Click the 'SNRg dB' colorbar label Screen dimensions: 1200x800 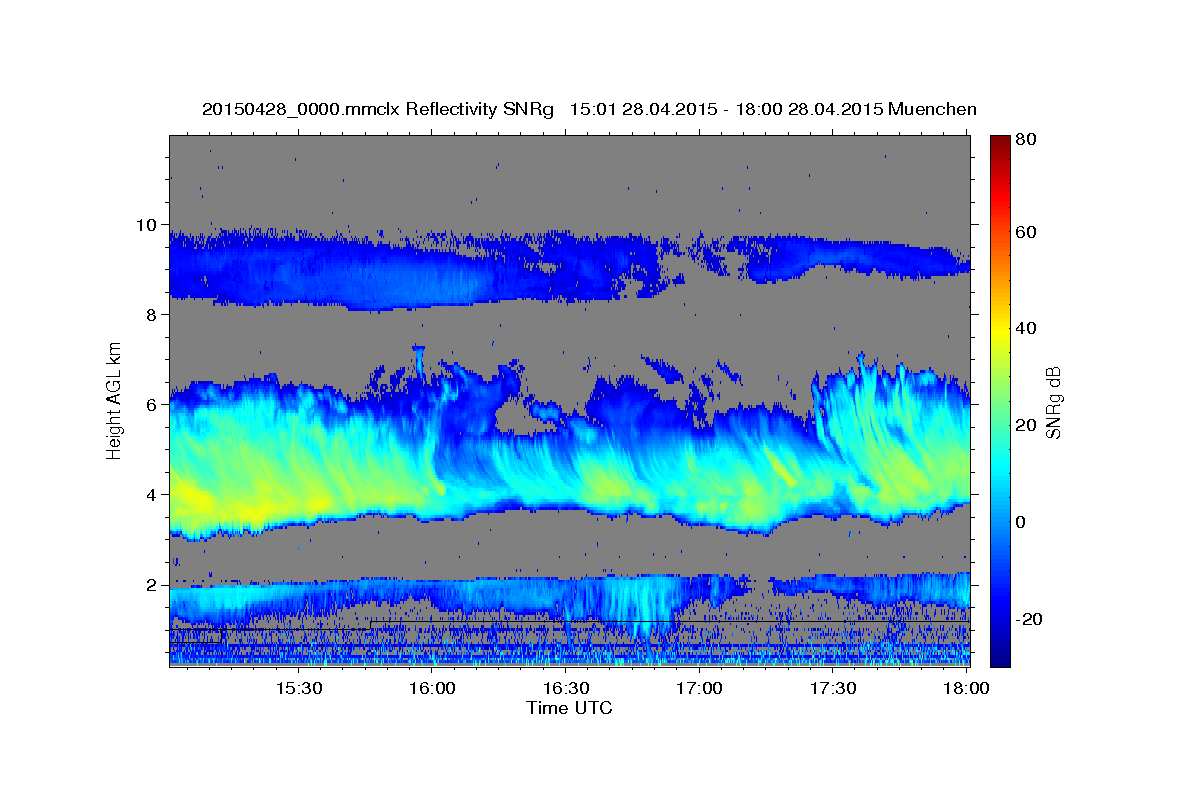tap(1054, 402)
